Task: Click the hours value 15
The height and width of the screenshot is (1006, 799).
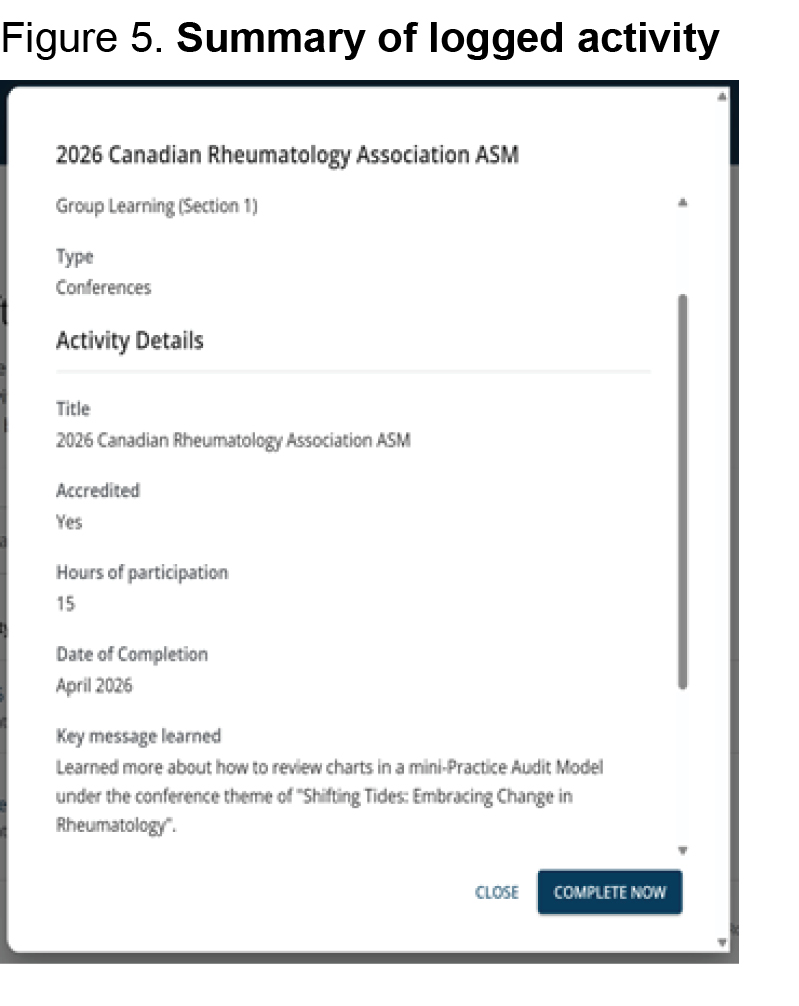Action: [x=65, y=604]
